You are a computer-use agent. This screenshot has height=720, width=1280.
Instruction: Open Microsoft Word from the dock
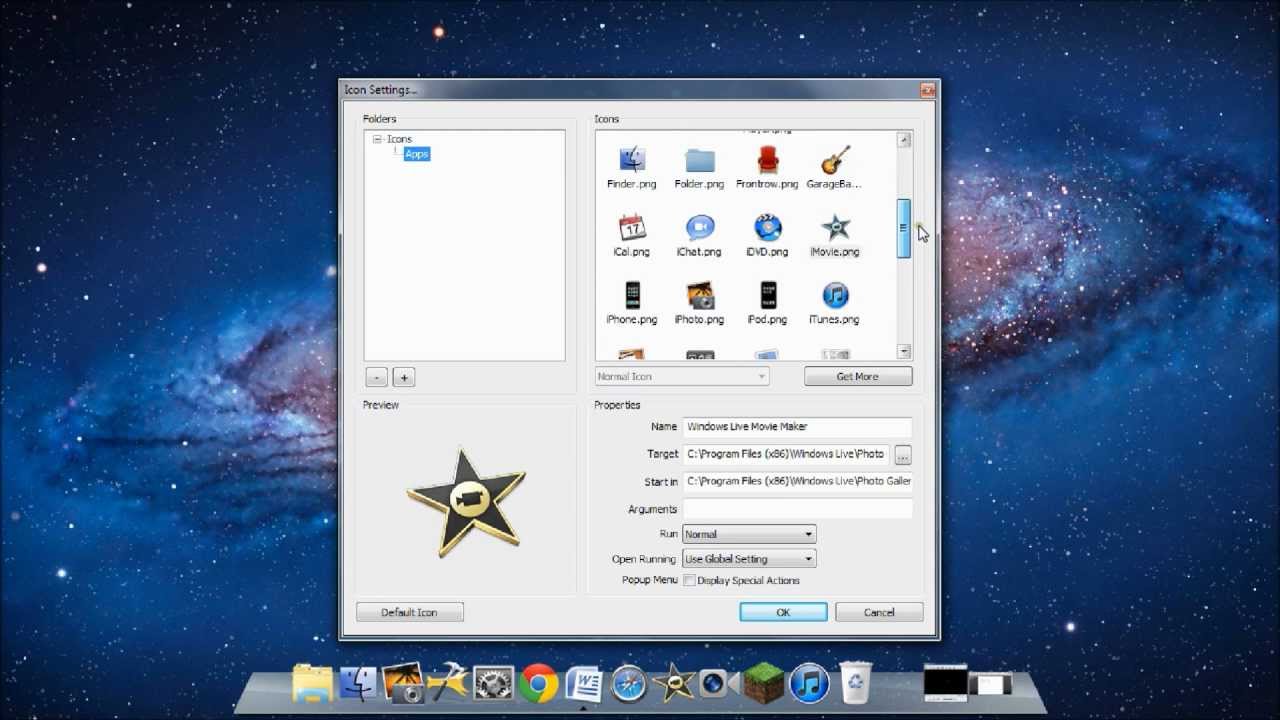(x=584, y=685)
